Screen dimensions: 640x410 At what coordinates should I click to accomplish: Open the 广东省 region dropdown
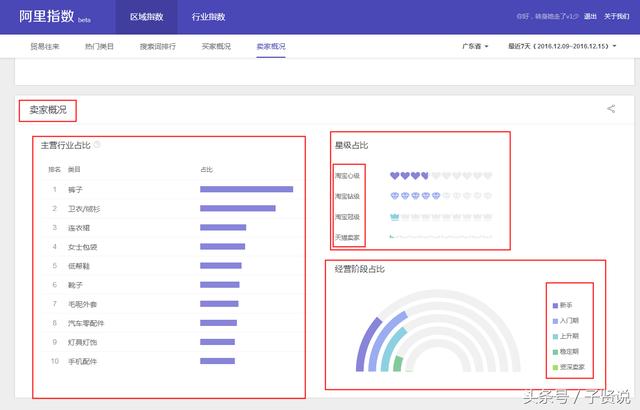coord(475,46)
